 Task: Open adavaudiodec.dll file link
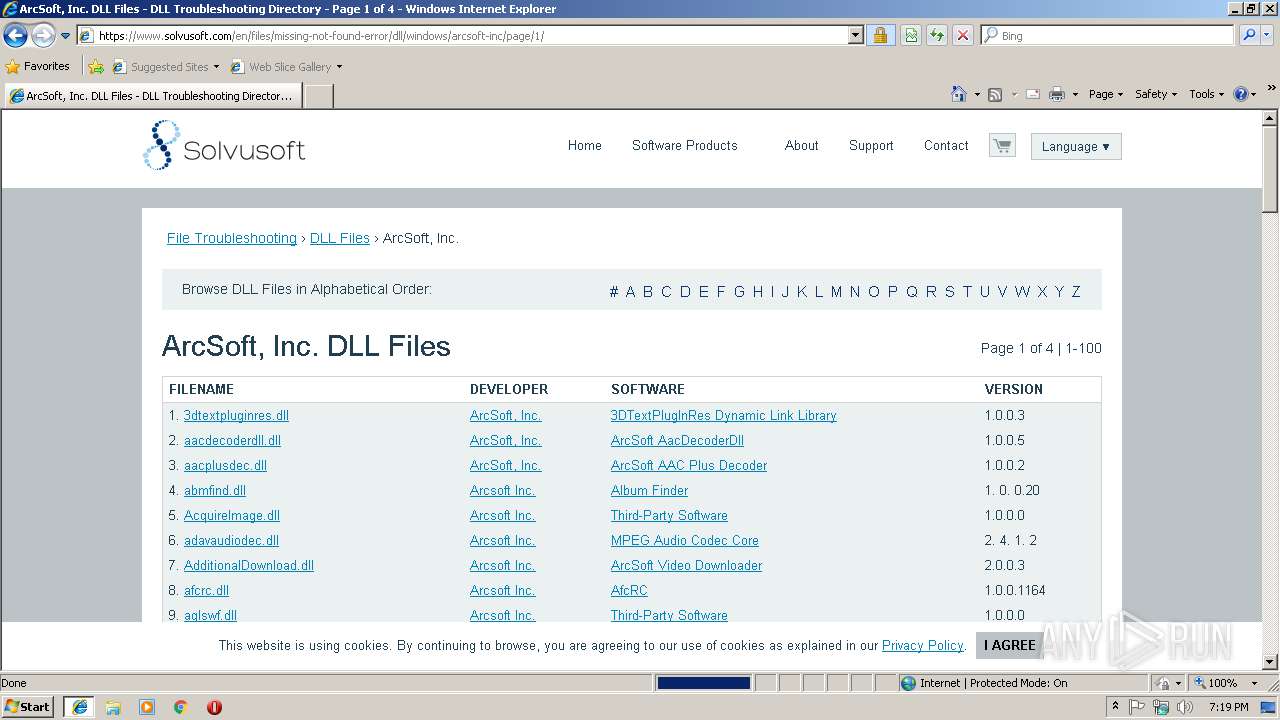pos(231,540)
